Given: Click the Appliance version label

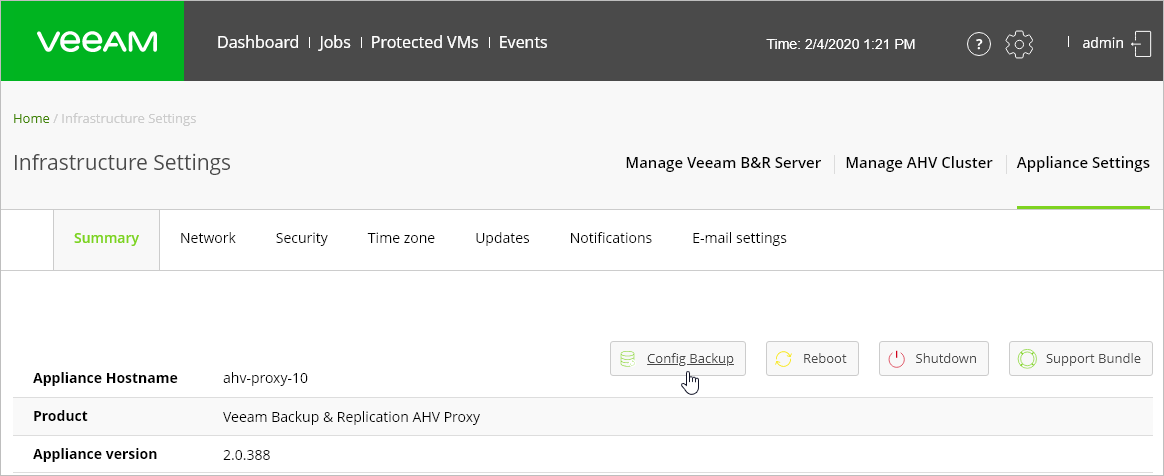Looking at the screenshot, I should (x=95, y=454).
